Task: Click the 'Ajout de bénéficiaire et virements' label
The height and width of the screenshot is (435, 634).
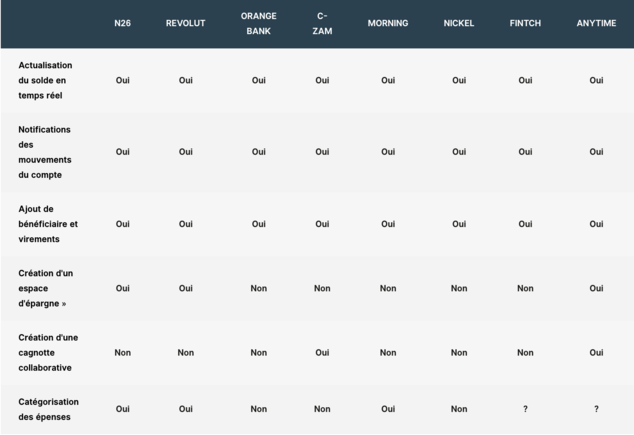Action: (48, 224)
